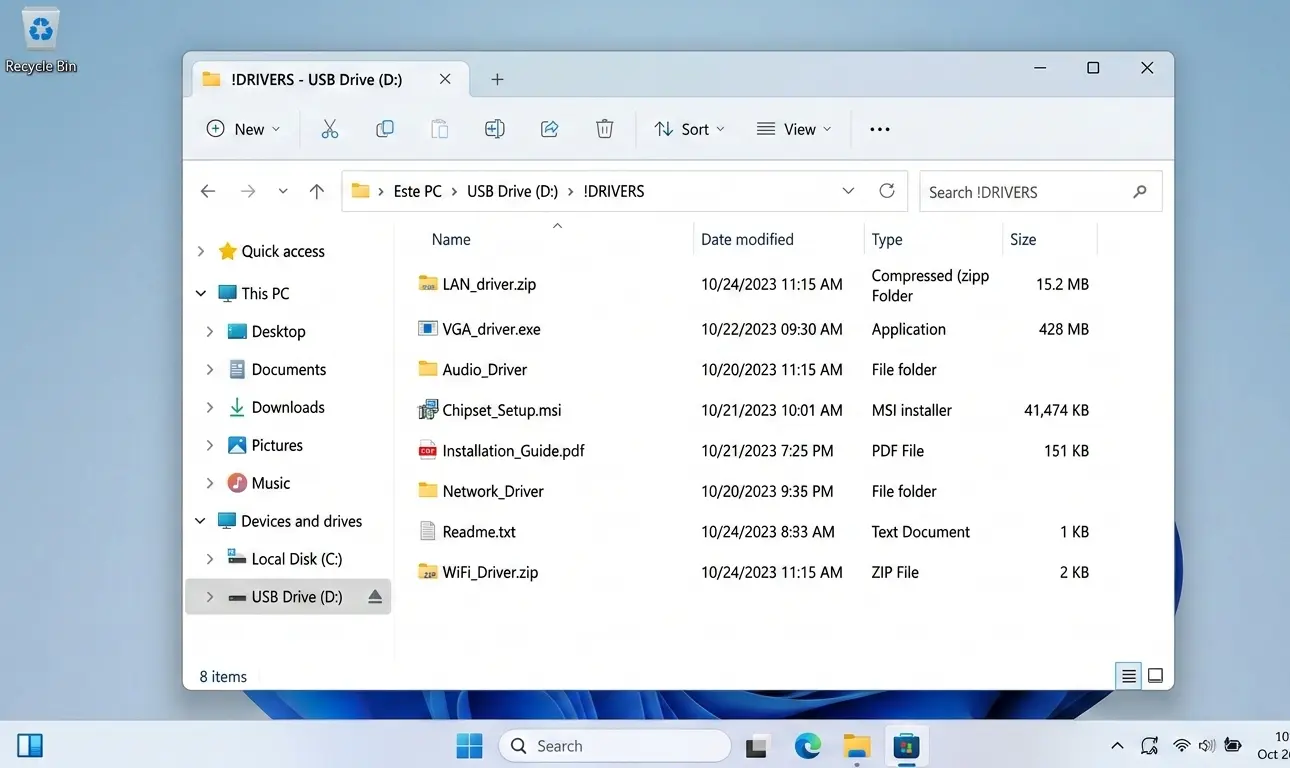Click the Cut scissors icon in toolbar

(329, 129)
